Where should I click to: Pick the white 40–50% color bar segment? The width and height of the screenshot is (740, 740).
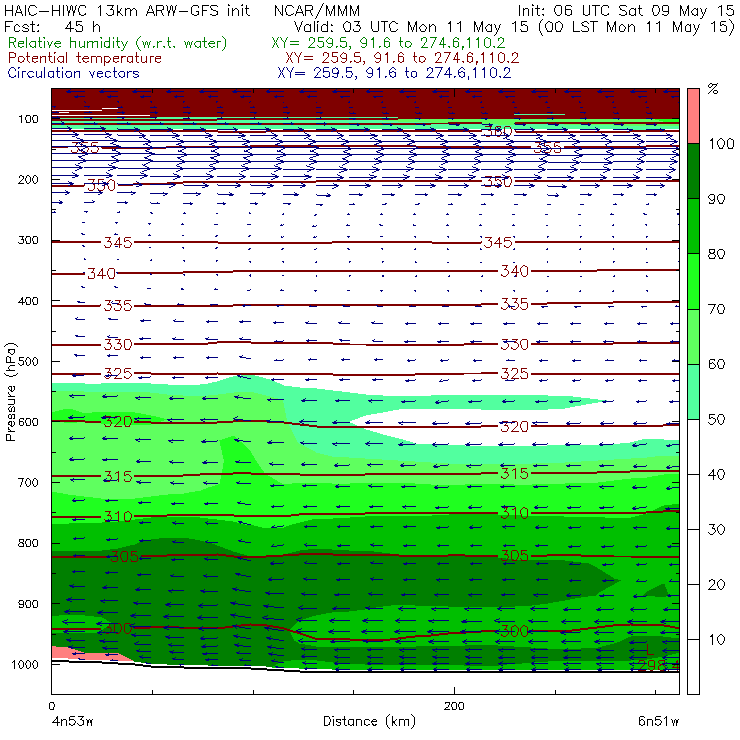pos(693,447)
